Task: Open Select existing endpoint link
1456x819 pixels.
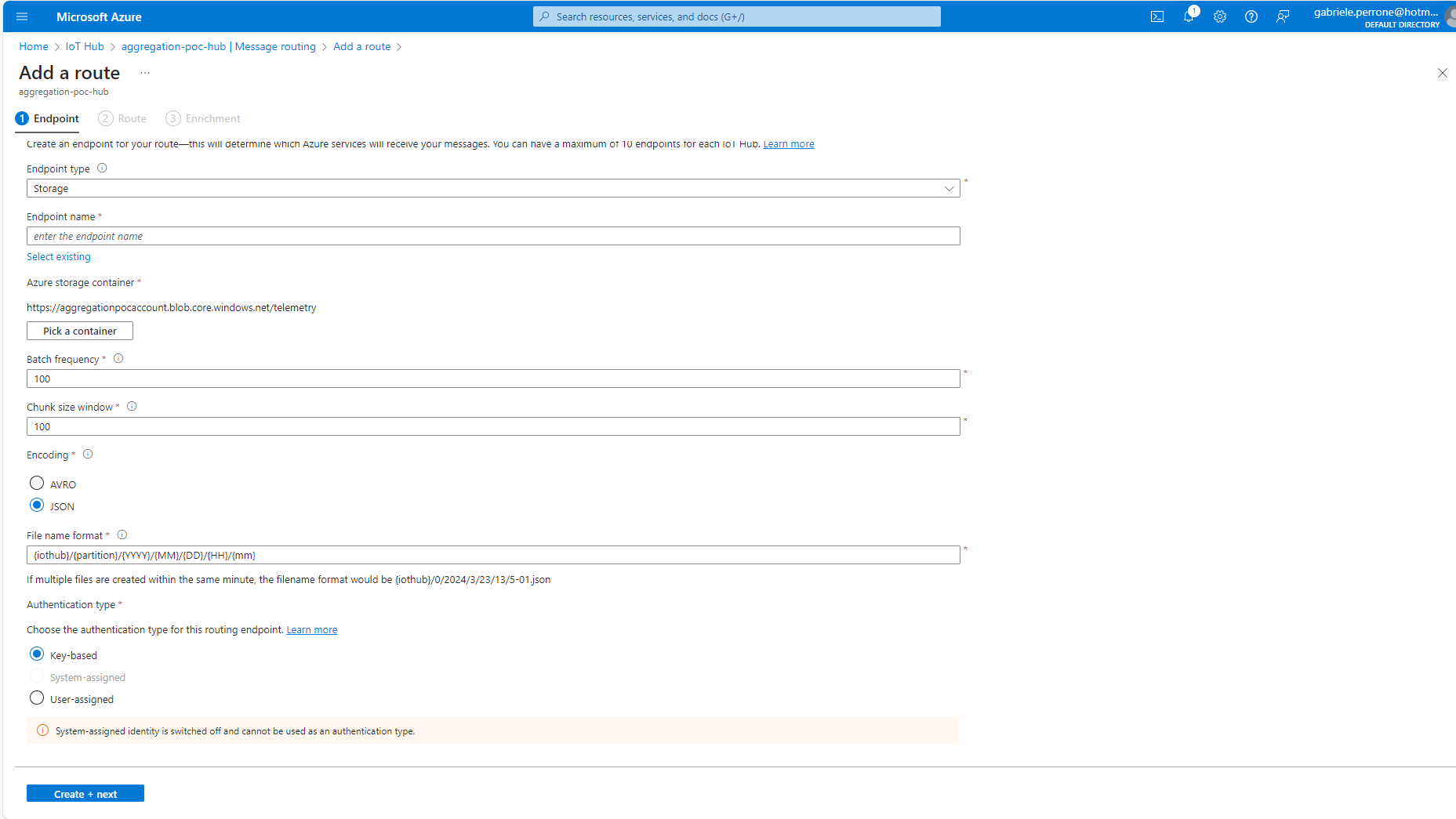Action: click(x=58, y=256)
